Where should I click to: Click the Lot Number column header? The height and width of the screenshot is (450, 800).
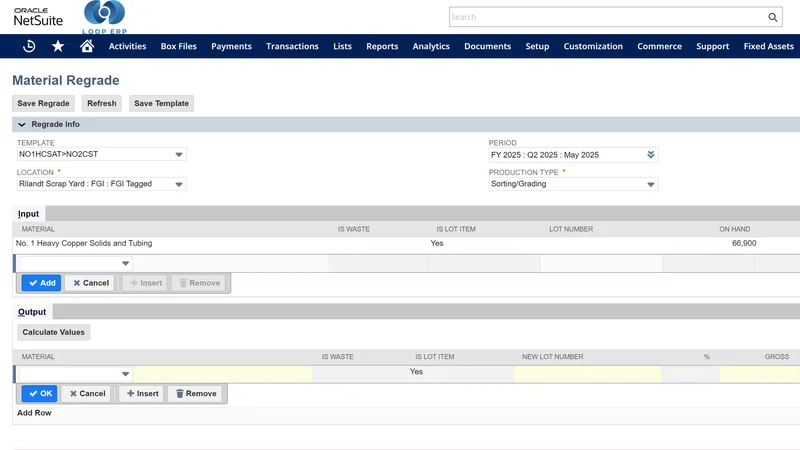[571, 229]
